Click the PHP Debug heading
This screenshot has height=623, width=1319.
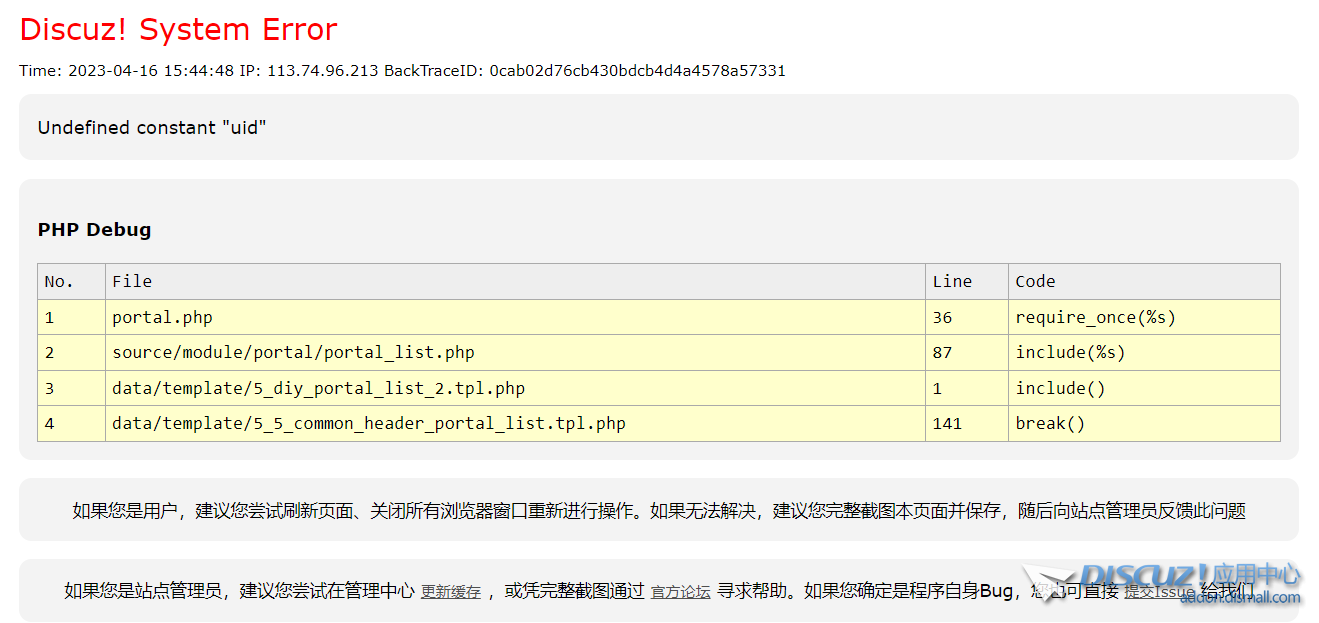[x=94, y=230]
